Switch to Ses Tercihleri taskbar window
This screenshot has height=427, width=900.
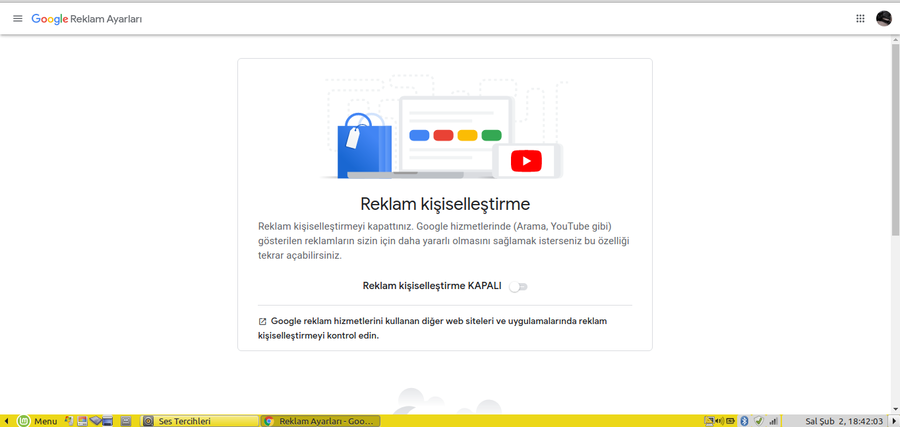(x=199, y=421)
